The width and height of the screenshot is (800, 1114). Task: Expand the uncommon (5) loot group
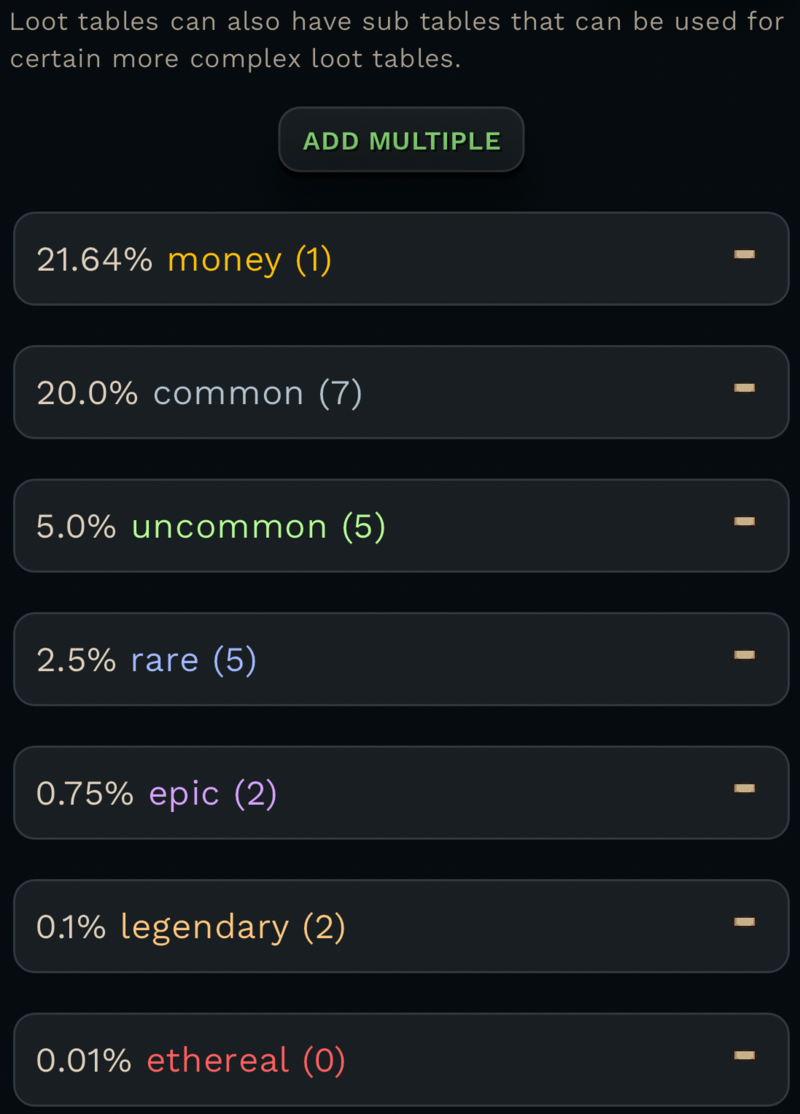tap(258, 527)
